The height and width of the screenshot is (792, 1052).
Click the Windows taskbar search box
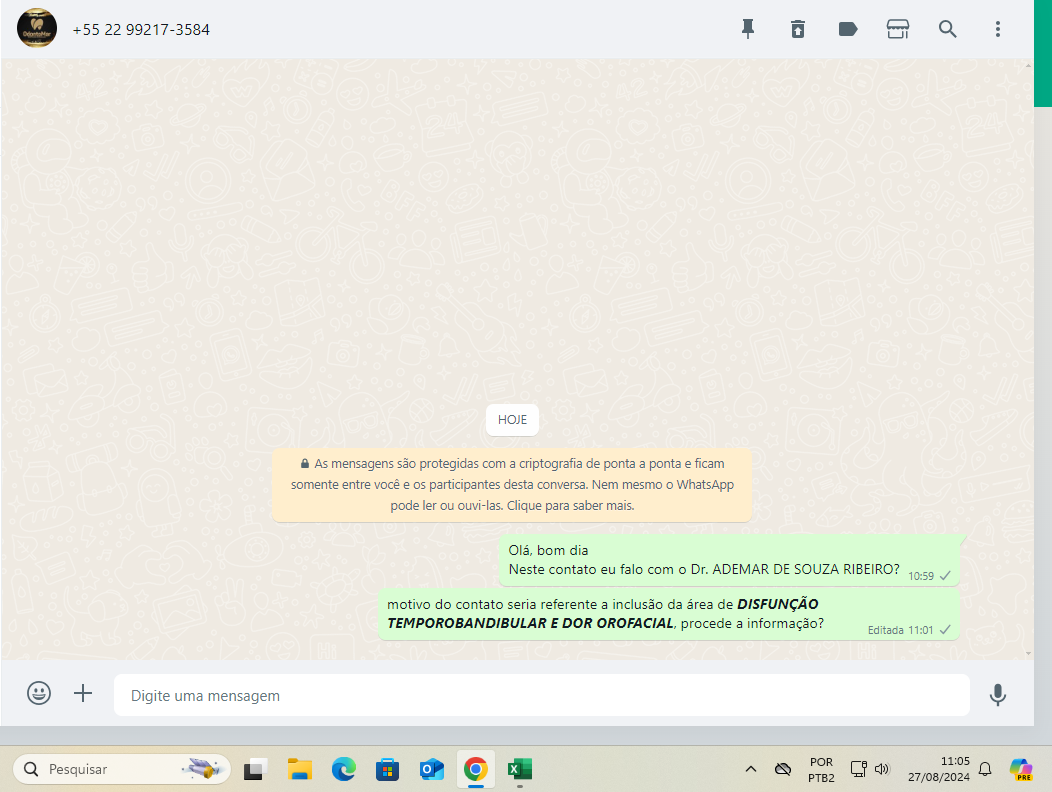(121, 769)
